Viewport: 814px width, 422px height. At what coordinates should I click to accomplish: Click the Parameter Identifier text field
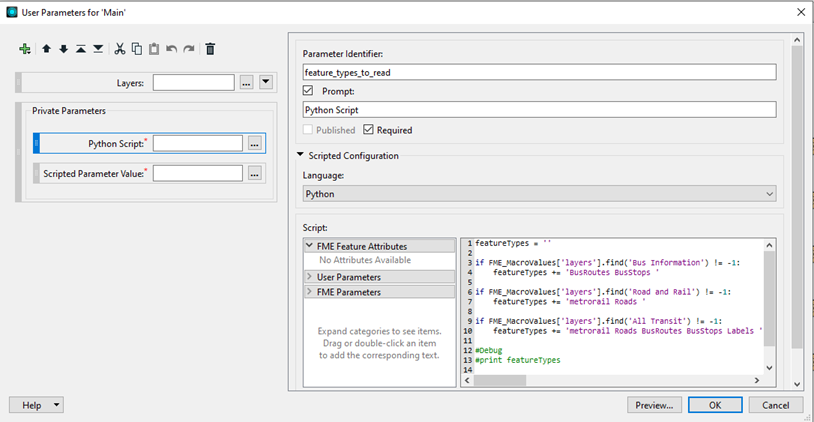pyautogui.click(x=540, y=72)
